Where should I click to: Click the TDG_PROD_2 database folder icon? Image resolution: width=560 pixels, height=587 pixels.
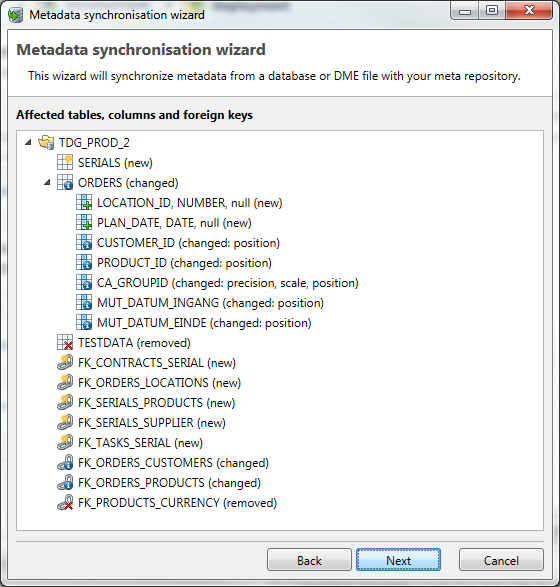[x=46, y=143]
